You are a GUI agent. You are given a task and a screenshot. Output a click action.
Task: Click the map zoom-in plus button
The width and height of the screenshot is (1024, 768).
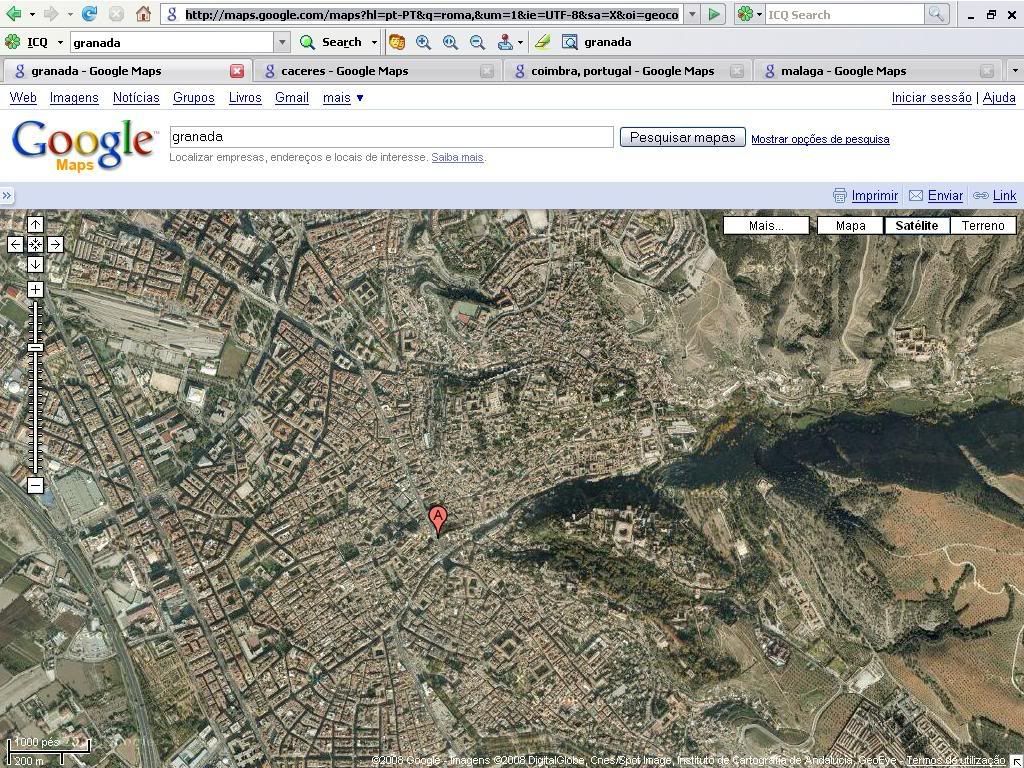[x=35, y=290]
